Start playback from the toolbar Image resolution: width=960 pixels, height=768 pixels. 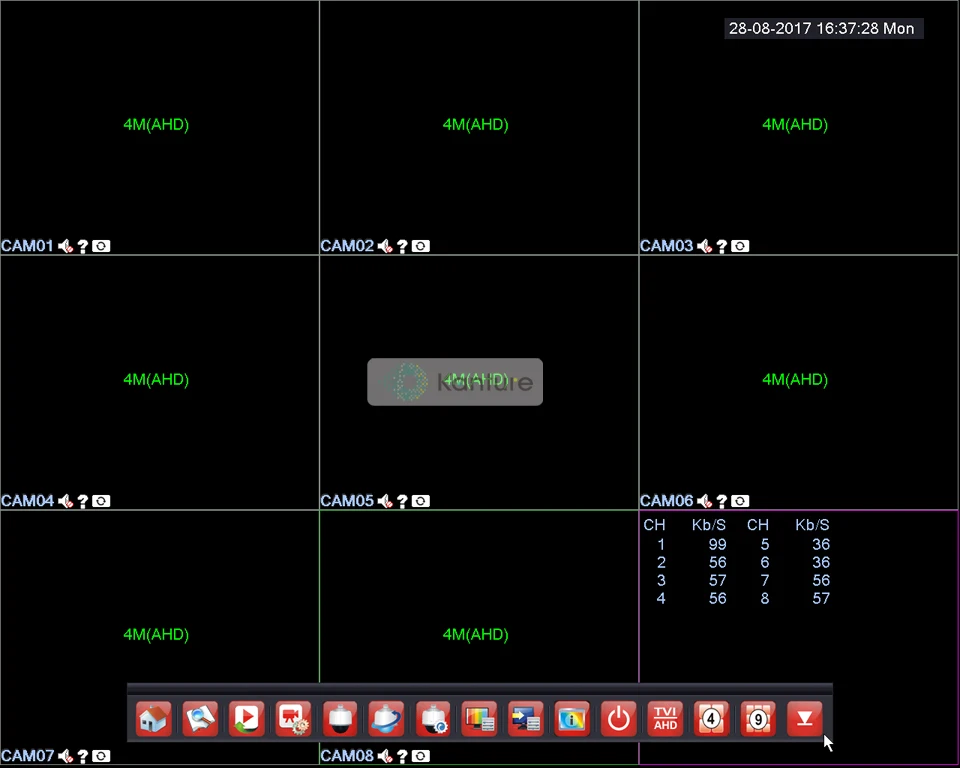point(247,718)
